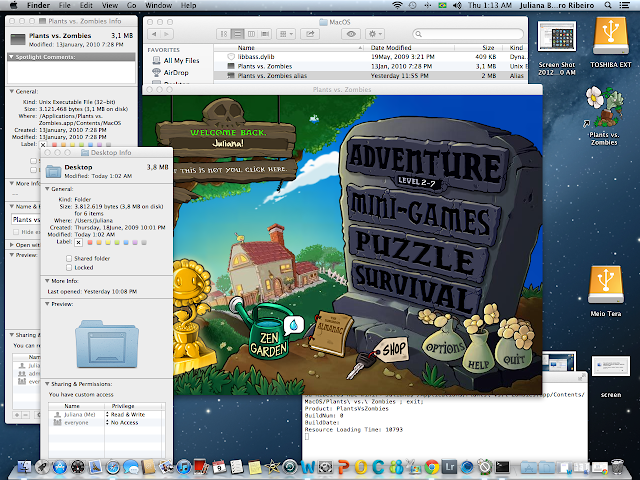Collapse Spotlight Comments section

[x=11, y=57]
